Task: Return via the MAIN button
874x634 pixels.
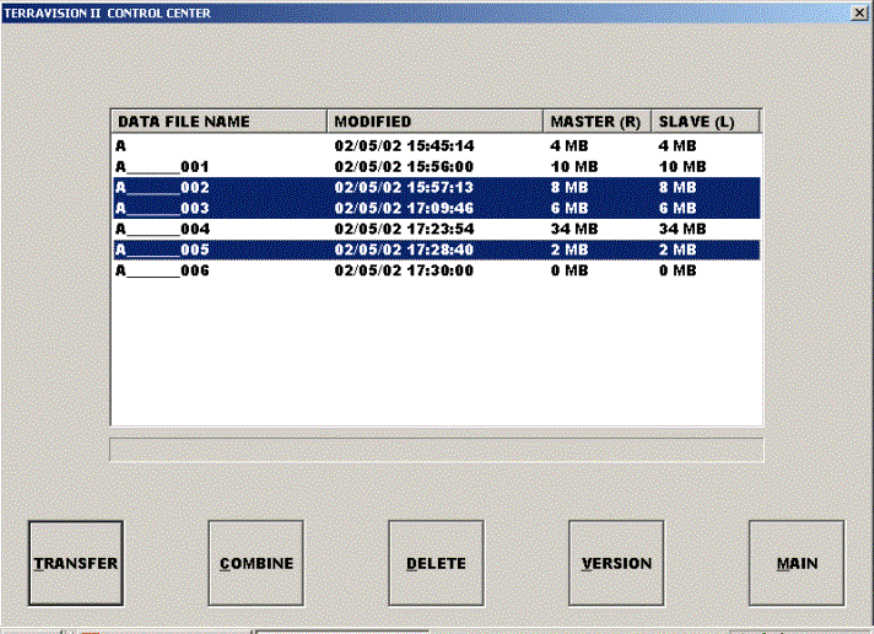Action: click(x=797, y=563)
